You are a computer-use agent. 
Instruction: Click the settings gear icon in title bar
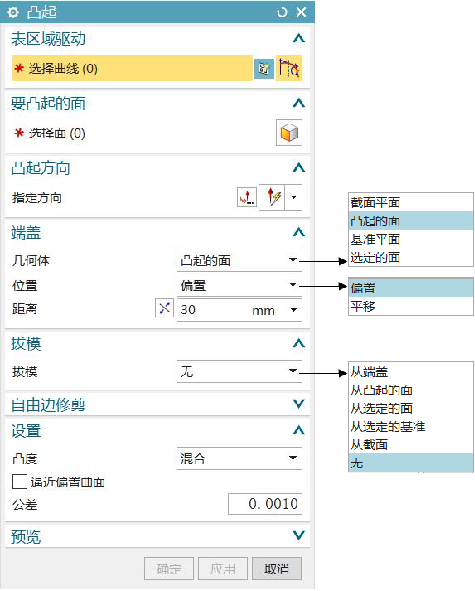[13, 12]
